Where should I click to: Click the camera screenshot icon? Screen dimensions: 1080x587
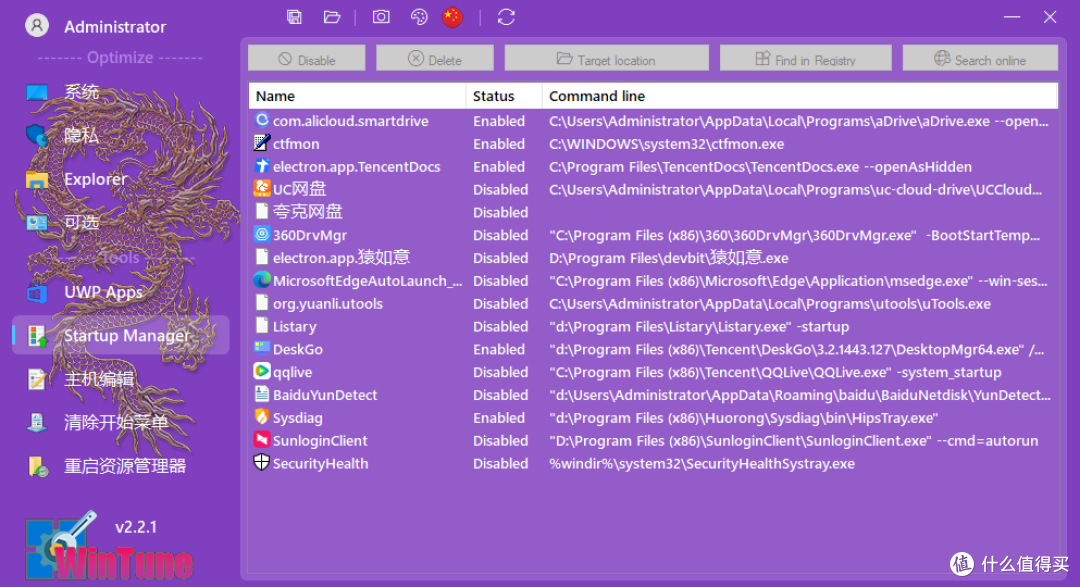click(x=381, y=17)
